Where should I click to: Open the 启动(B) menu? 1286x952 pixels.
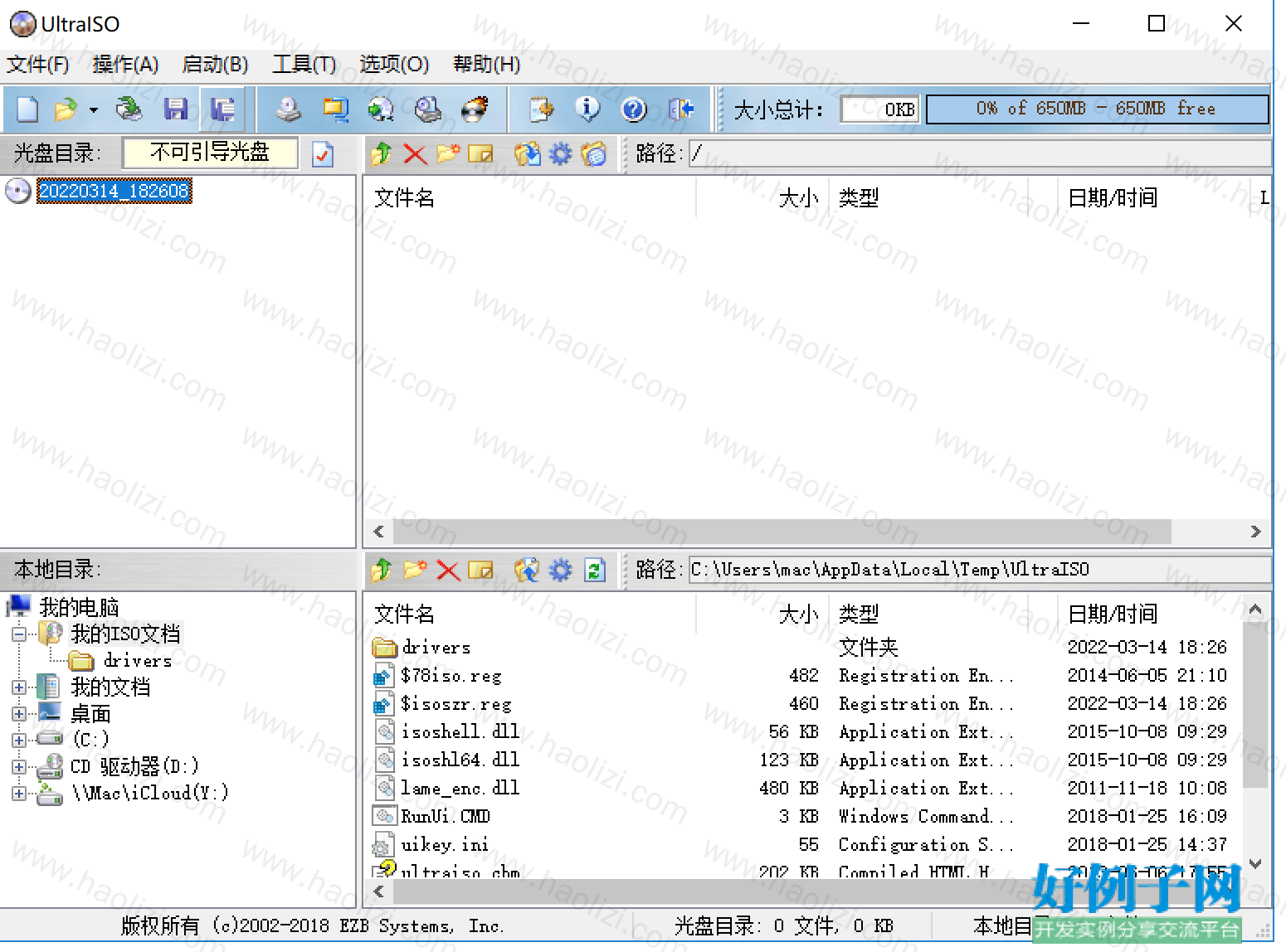click(x=216, y=64)
